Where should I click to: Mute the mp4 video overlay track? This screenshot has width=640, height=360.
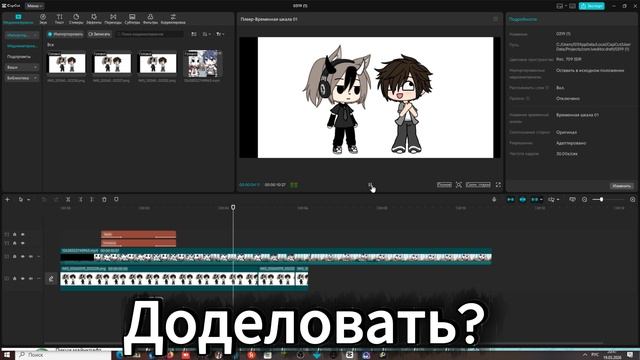coord(31,256)
